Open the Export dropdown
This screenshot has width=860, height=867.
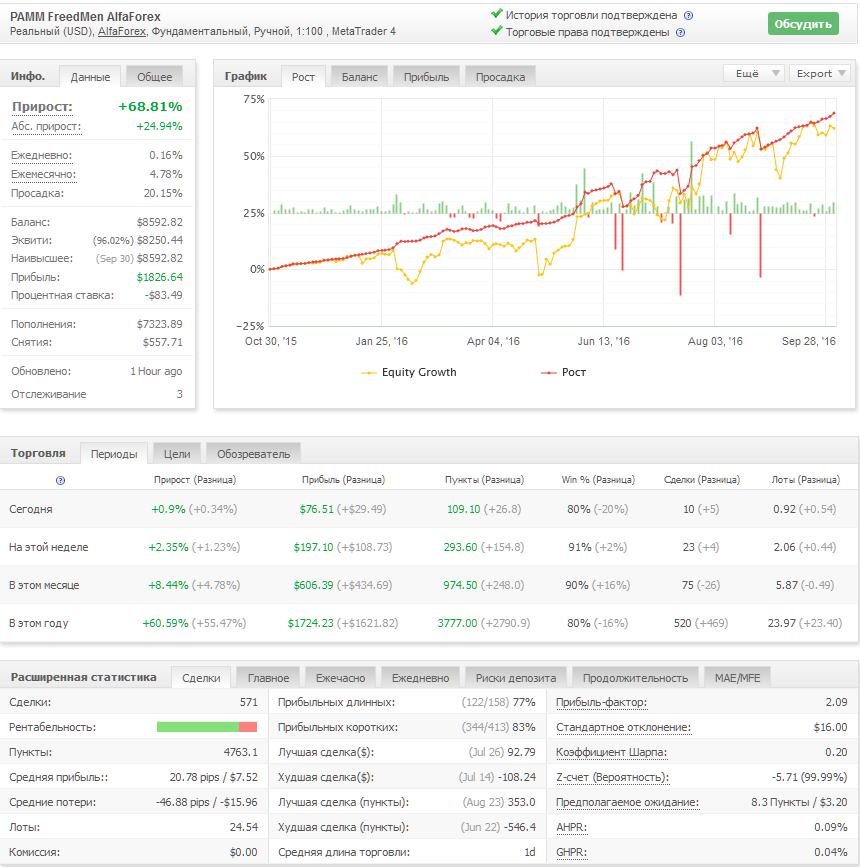coord(819,73)
